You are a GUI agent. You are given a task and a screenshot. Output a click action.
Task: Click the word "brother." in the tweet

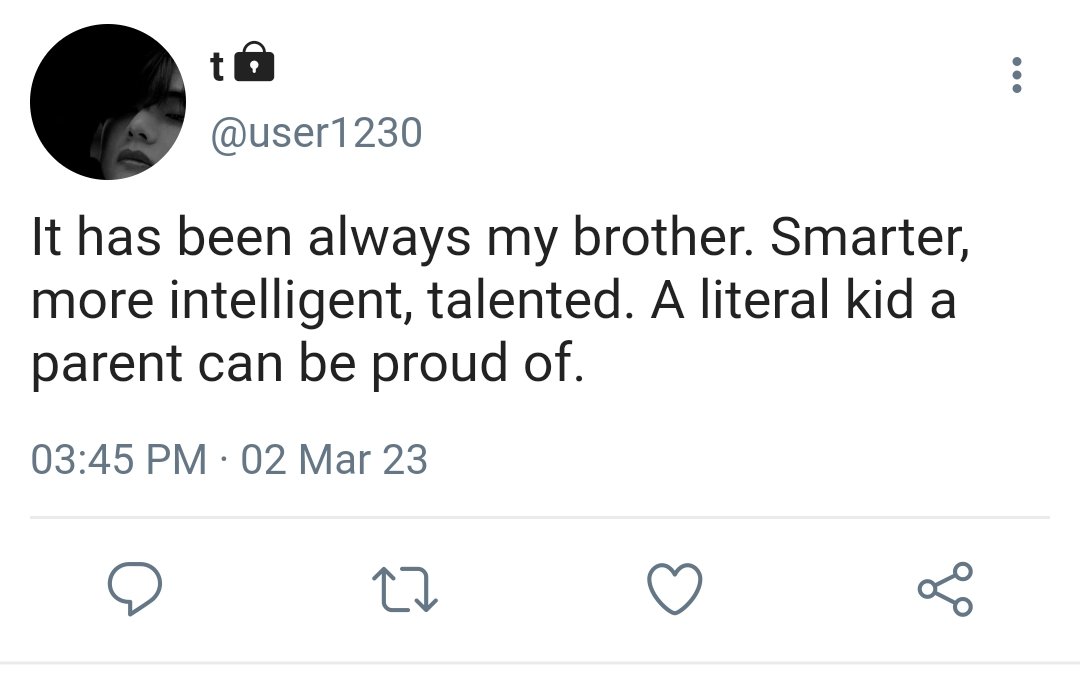pyautogui.click(x=663, y=237)
